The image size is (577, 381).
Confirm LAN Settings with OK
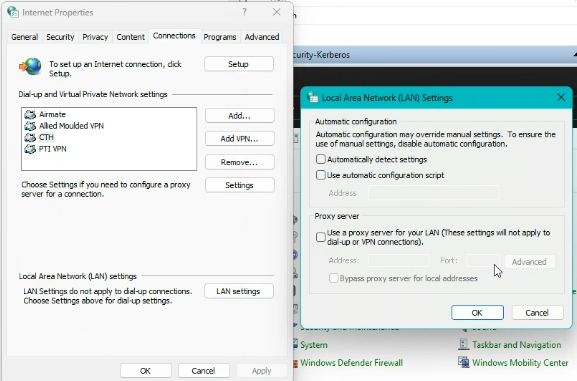click(477, 313)
